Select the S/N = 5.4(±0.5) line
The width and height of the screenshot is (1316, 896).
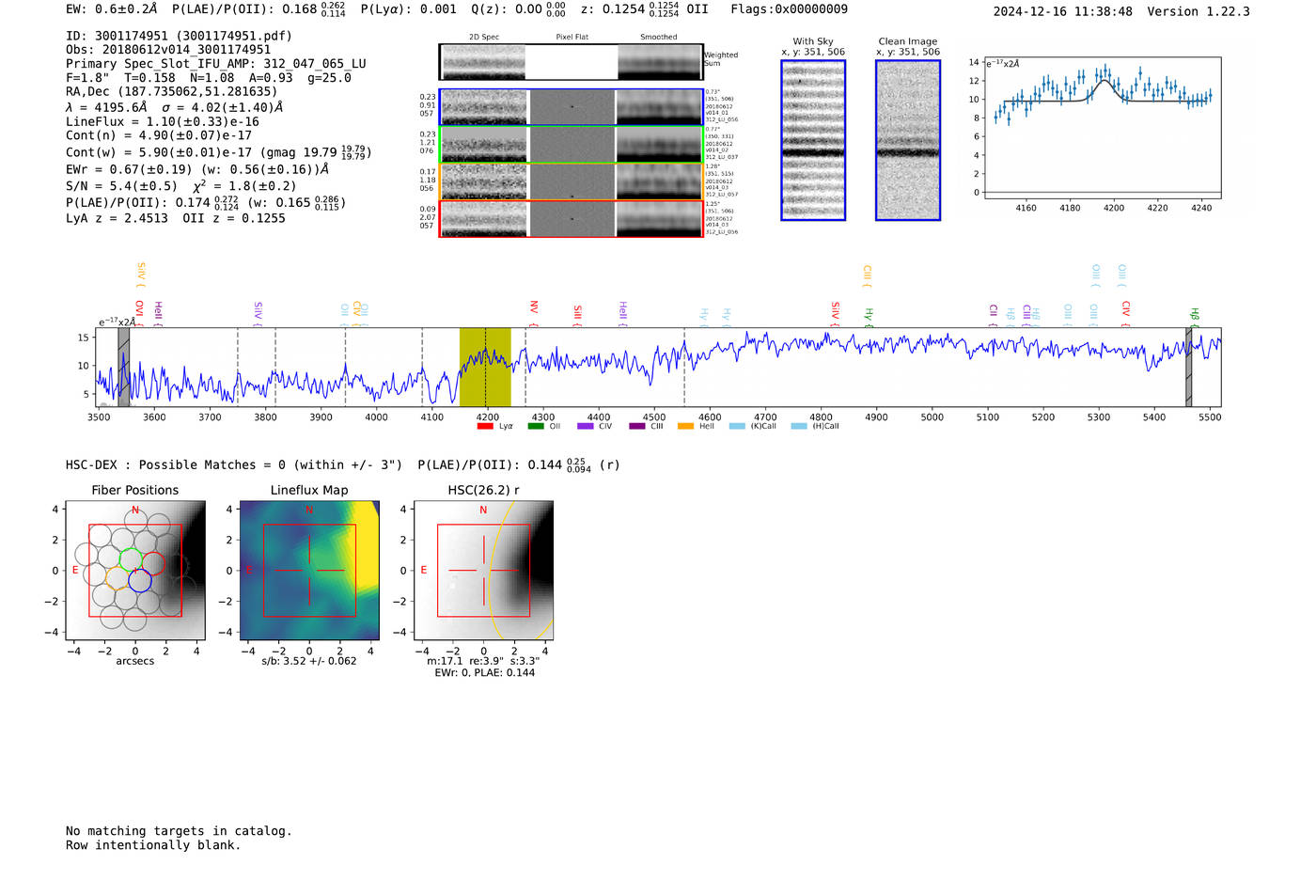(181, 185)
